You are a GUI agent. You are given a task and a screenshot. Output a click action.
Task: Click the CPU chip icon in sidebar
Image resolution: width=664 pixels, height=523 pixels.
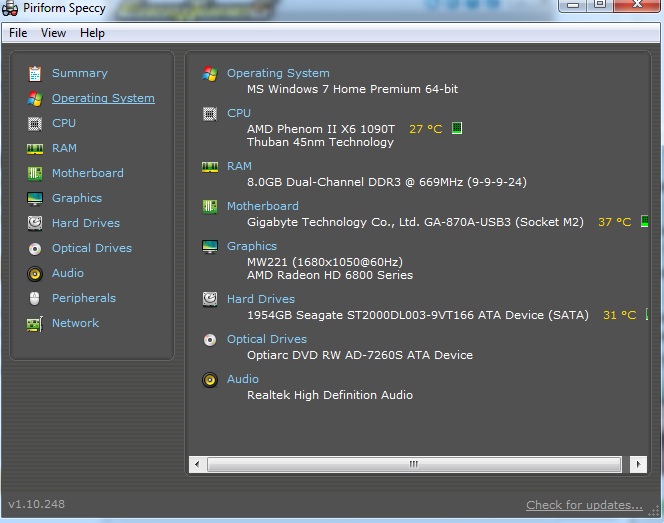pyautogui.click(x=35, y=123)
